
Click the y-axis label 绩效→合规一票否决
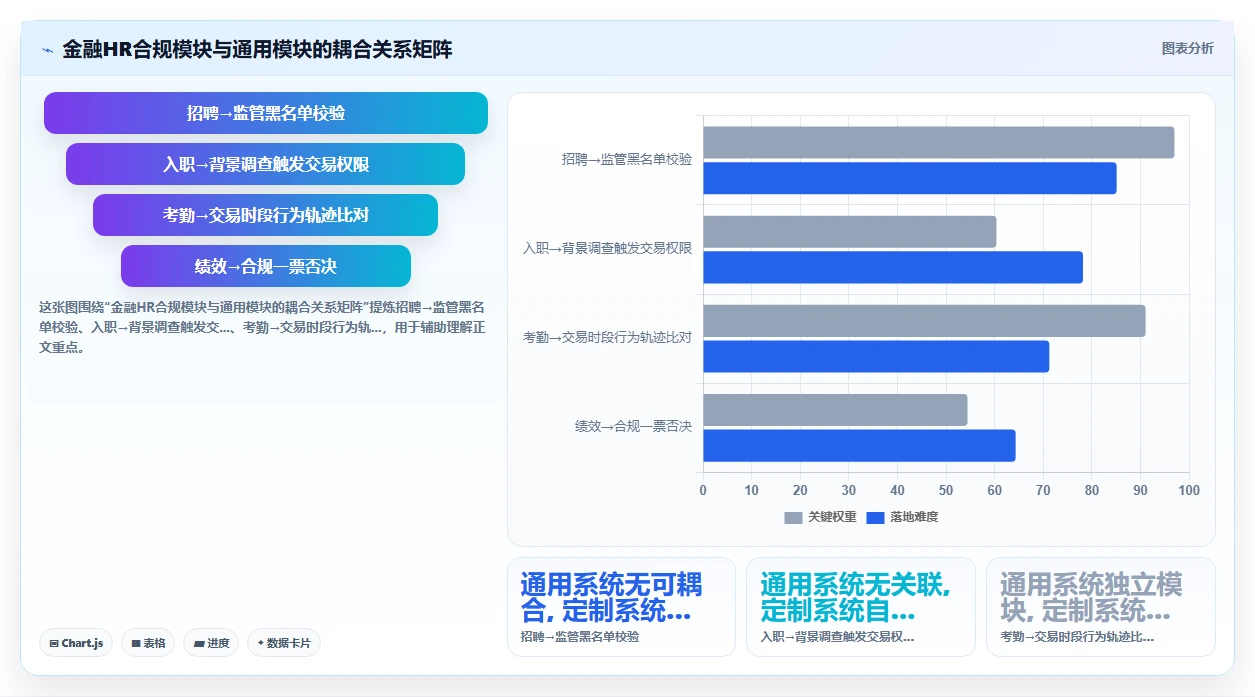point(633,426)
